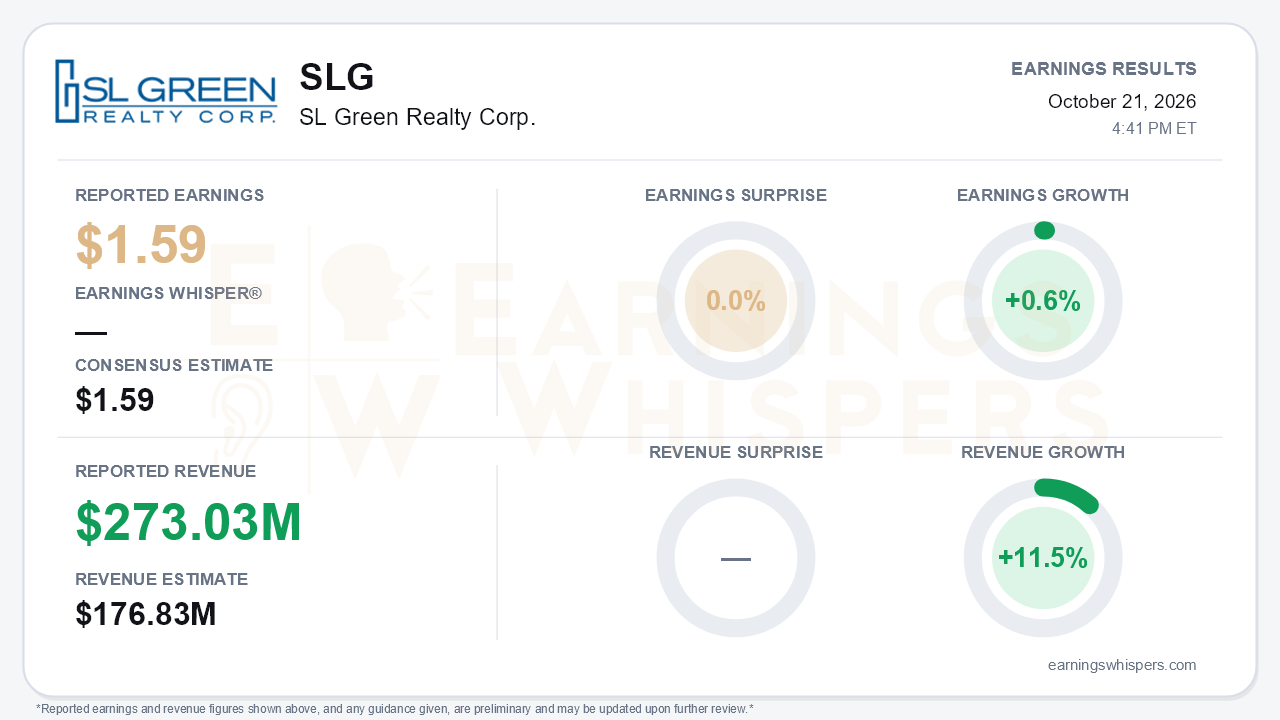Click the company name SL Green Realty Corp.
1280x720 pixels.
click(417, 117)
